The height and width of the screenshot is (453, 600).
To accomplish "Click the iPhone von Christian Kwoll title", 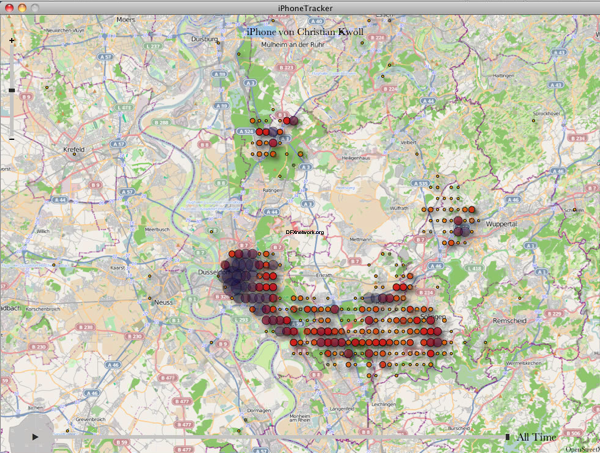I will (x=305, y=32).
